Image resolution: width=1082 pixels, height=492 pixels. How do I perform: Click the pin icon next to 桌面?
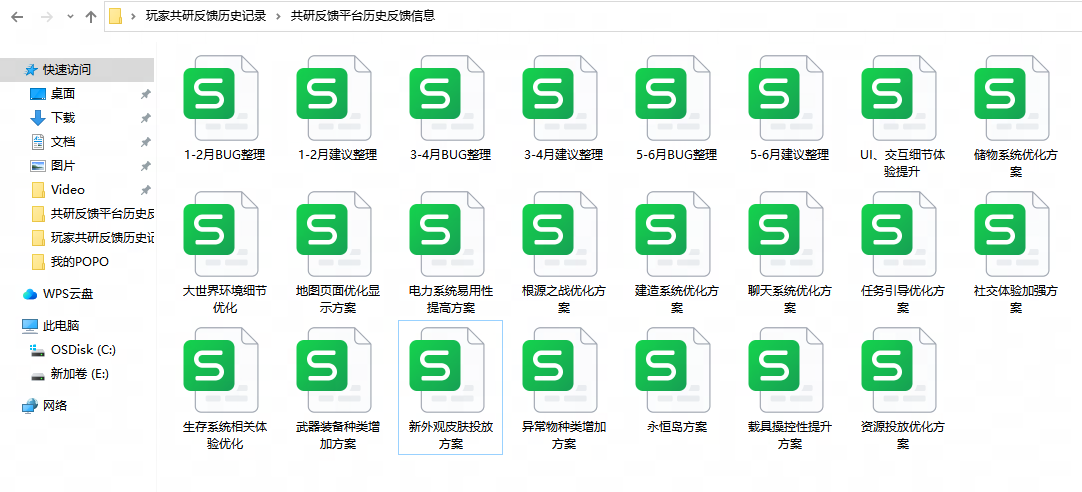click(x=146, y=95)
